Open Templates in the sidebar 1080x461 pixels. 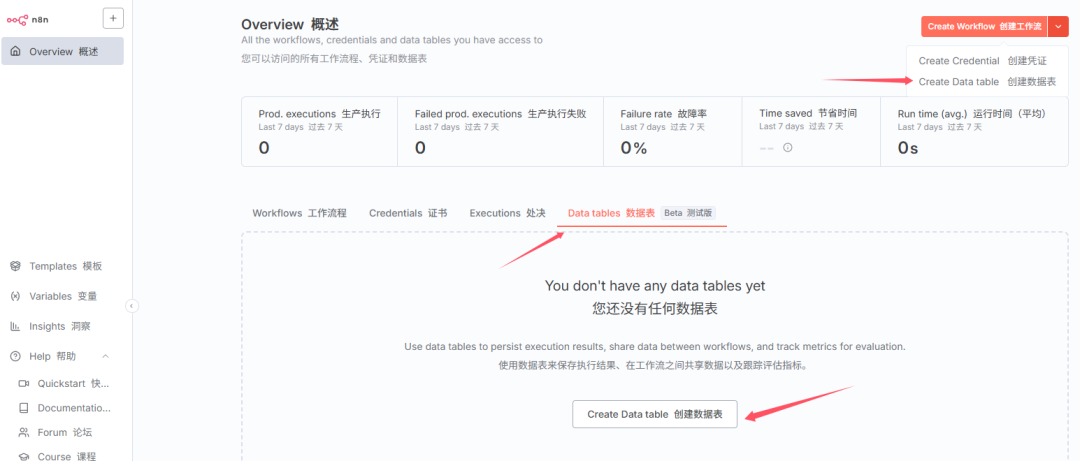point(63,266)
